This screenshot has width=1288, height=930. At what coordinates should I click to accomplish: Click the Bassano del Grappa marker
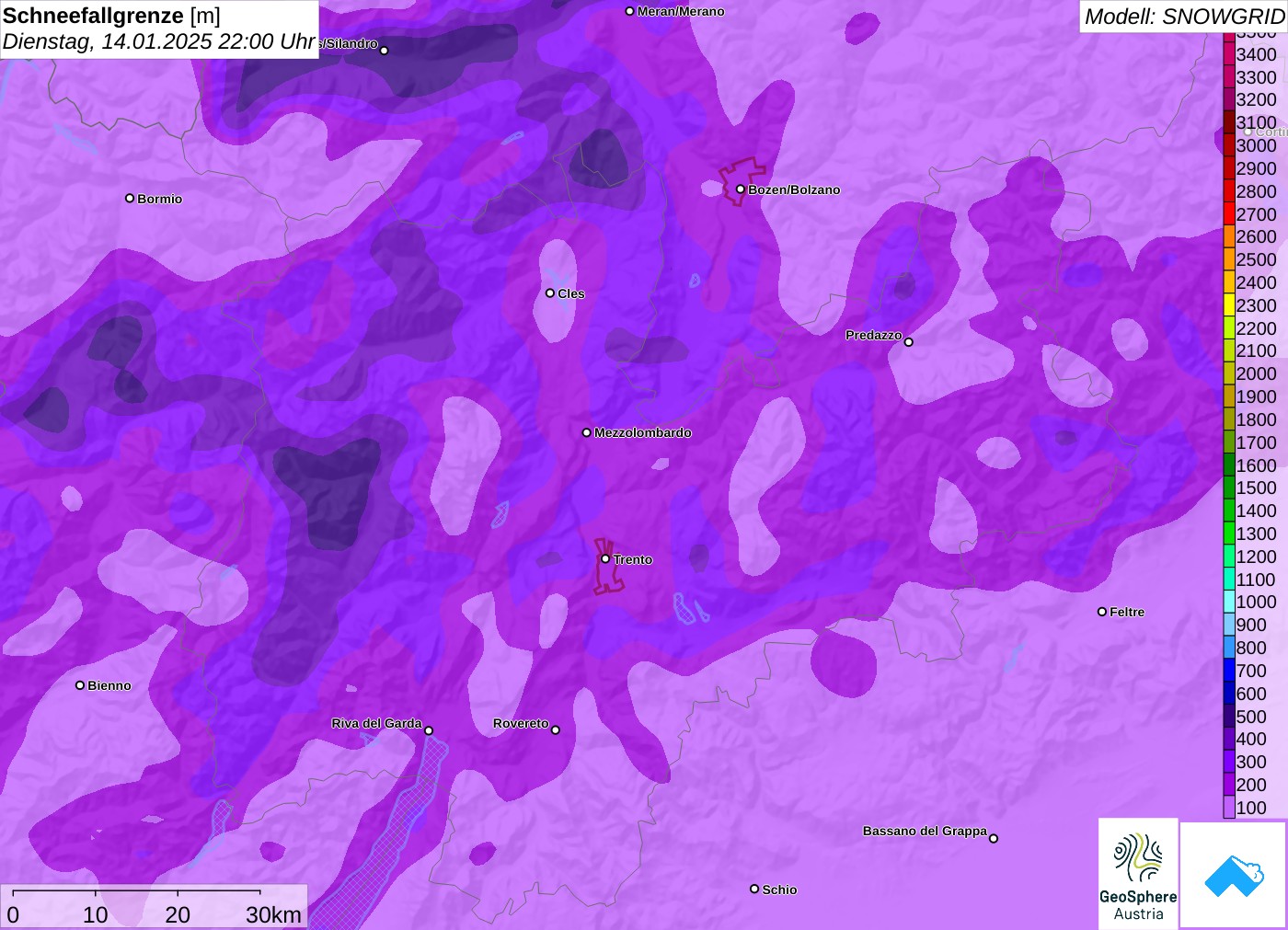pyautogui.click(x=994, y=837)
